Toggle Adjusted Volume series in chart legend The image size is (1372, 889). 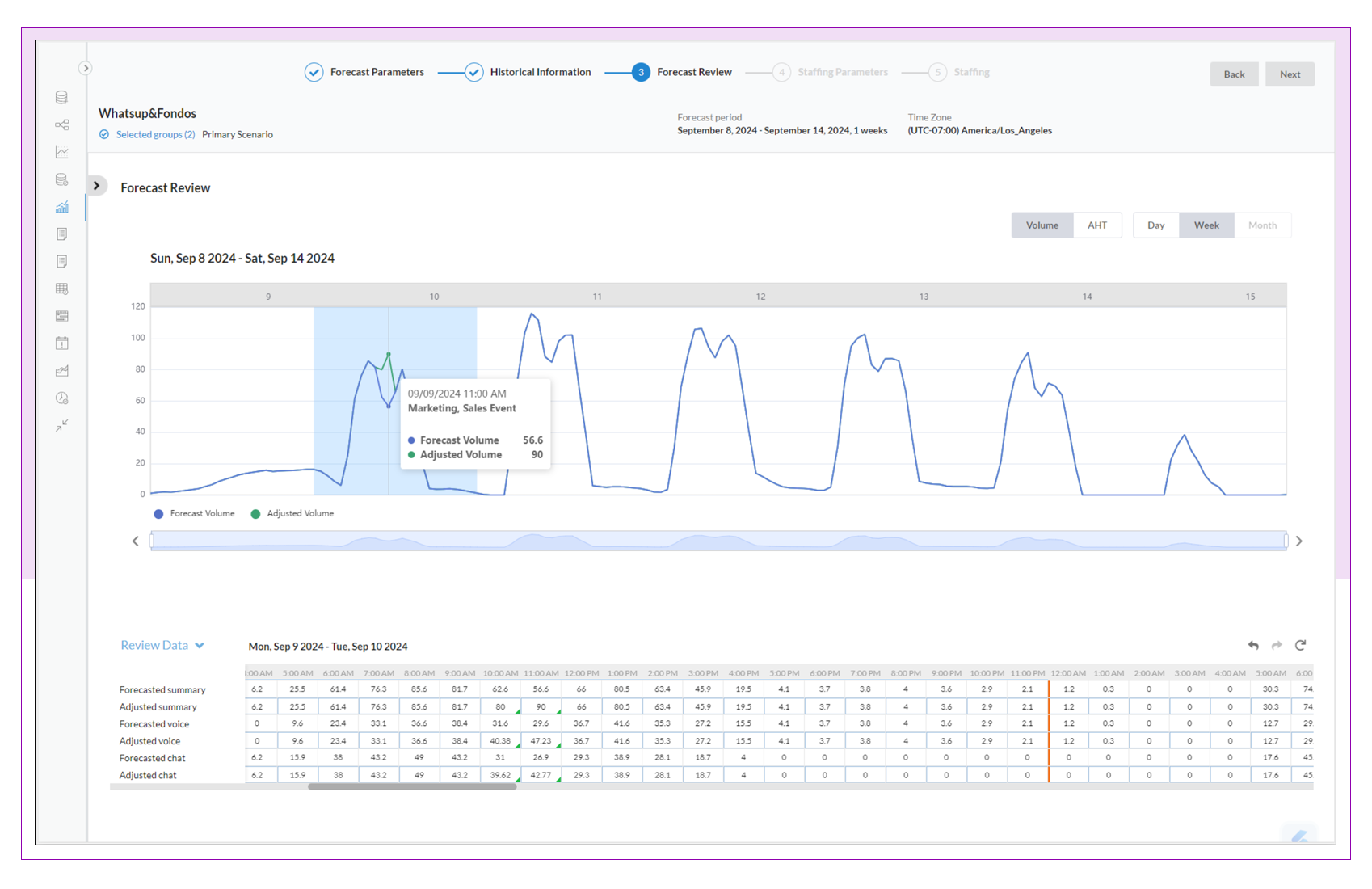tap(292, 513)
